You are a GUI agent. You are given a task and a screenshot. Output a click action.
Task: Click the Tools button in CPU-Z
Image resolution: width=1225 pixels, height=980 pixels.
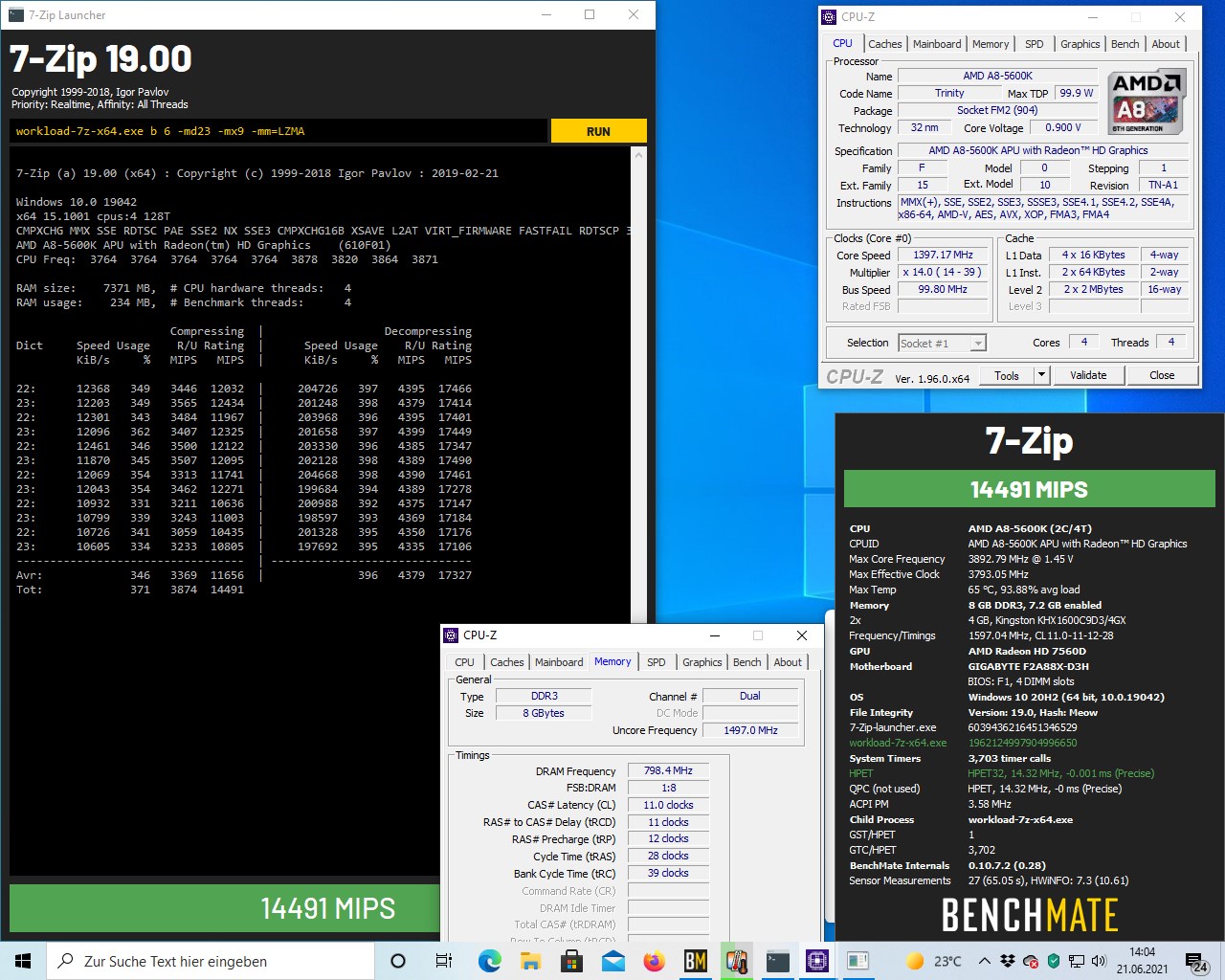click(x=1007, y=375)
